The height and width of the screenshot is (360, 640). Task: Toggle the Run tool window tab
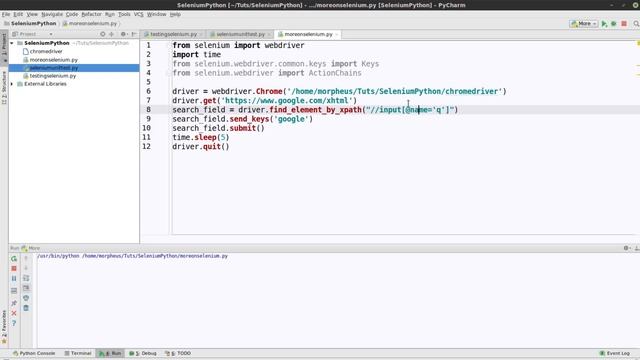tap(110, 353)
